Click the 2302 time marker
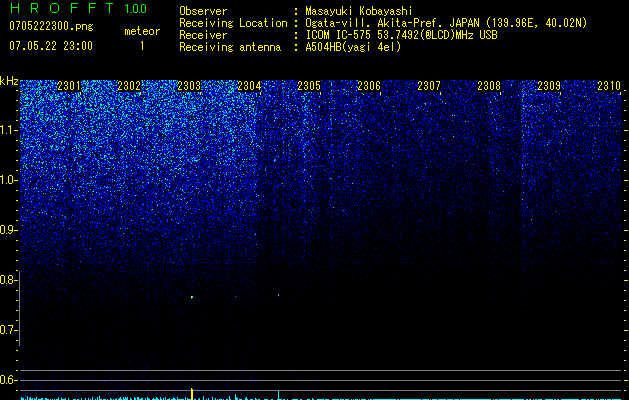 [x=129, y=86]
